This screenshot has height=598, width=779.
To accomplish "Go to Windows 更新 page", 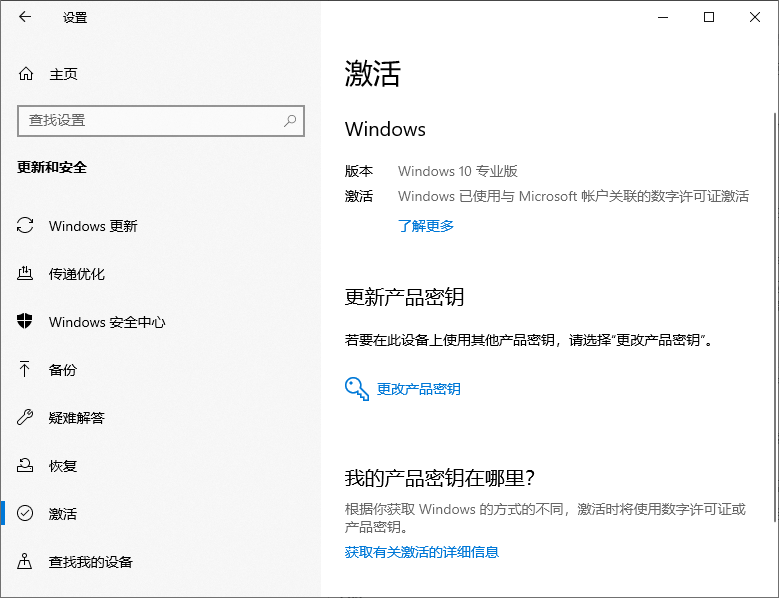I will (93, 226).
